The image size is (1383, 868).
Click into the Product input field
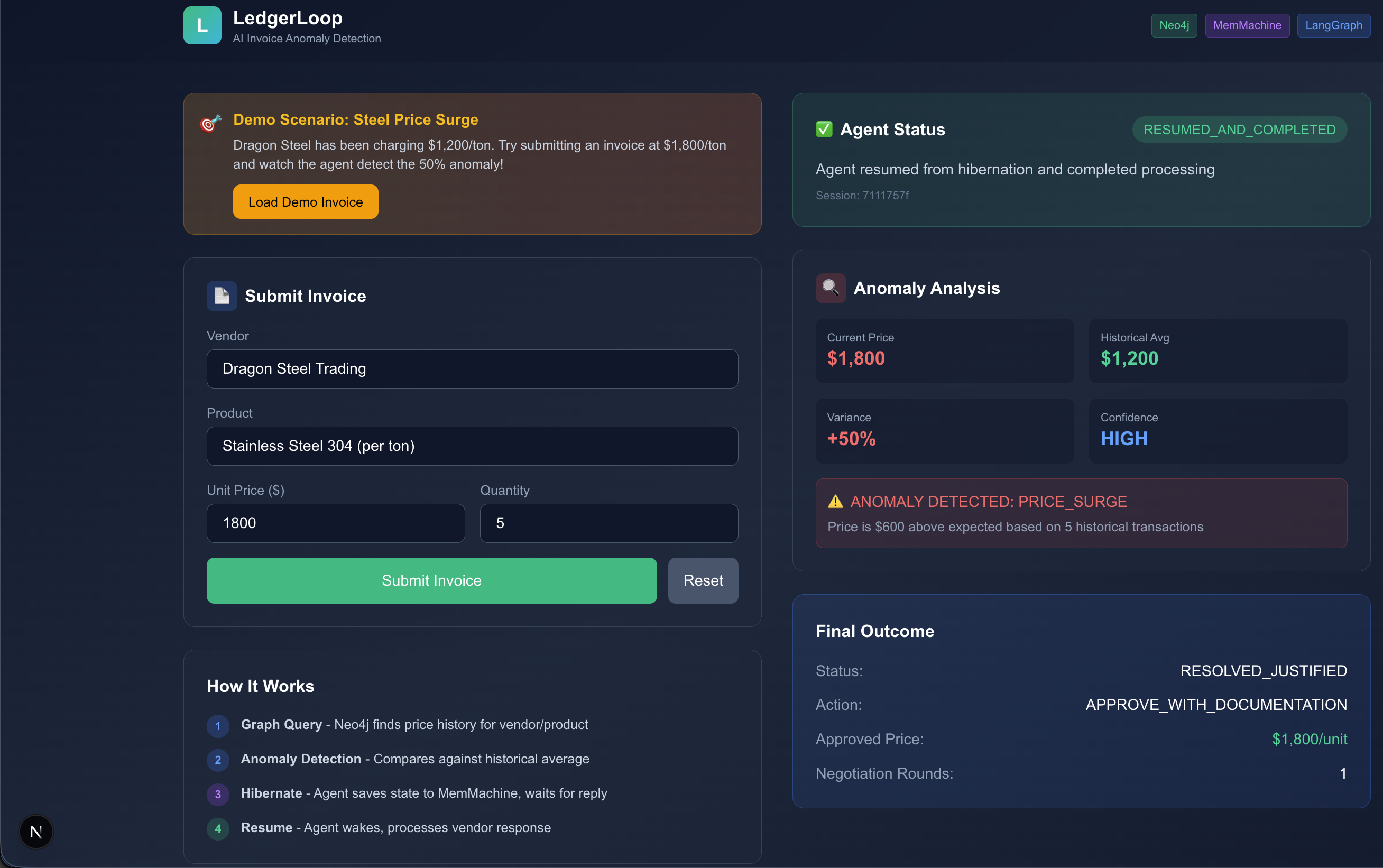coord(472,446)
